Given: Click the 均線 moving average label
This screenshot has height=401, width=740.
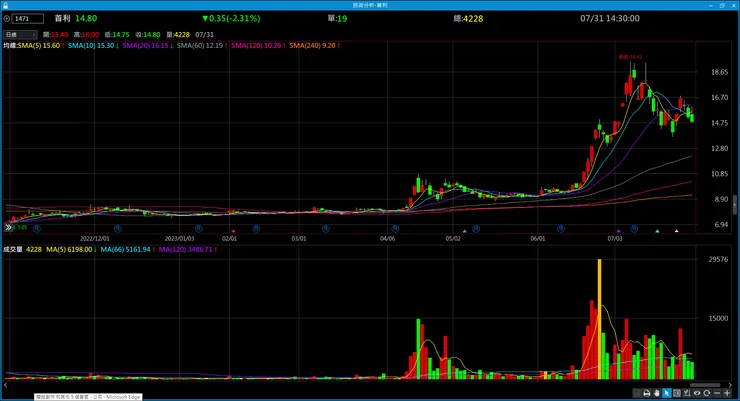Looking at the screenshot, I should coord(10,46).
